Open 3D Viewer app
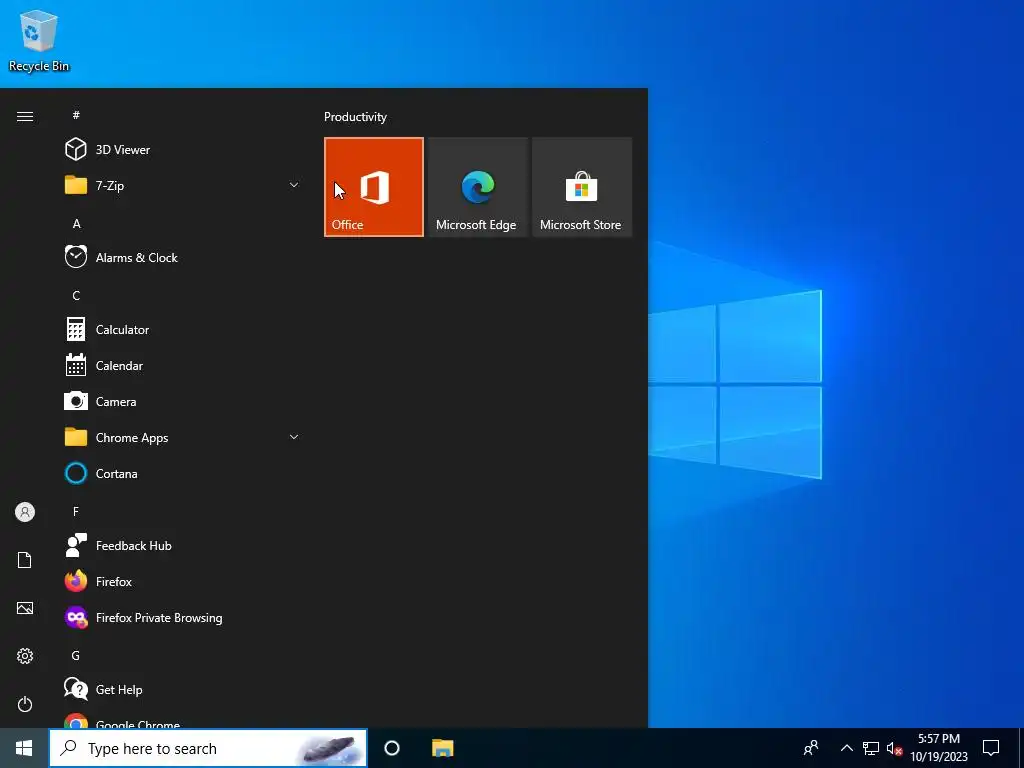 (x=183, y=150)
